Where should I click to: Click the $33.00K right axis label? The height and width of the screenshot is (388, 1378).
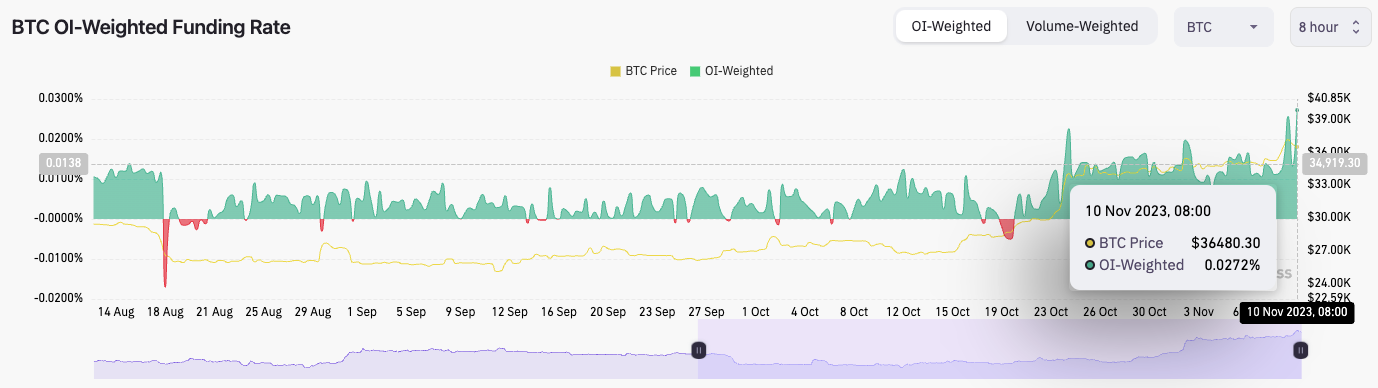(x=1329, y=184)
